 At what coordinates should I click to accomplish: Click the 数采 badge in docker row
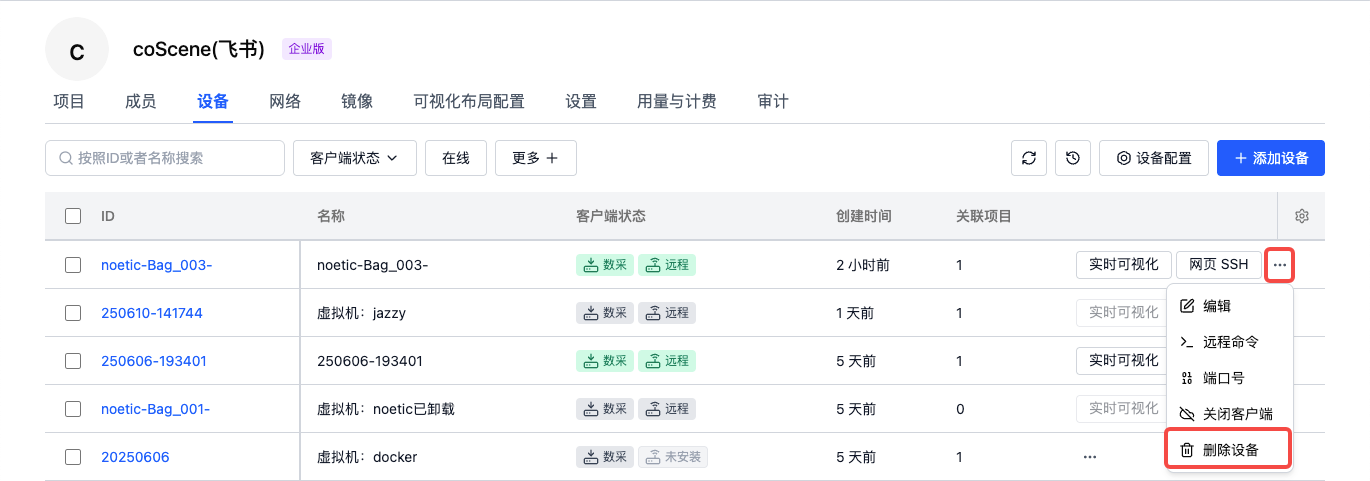605,457
